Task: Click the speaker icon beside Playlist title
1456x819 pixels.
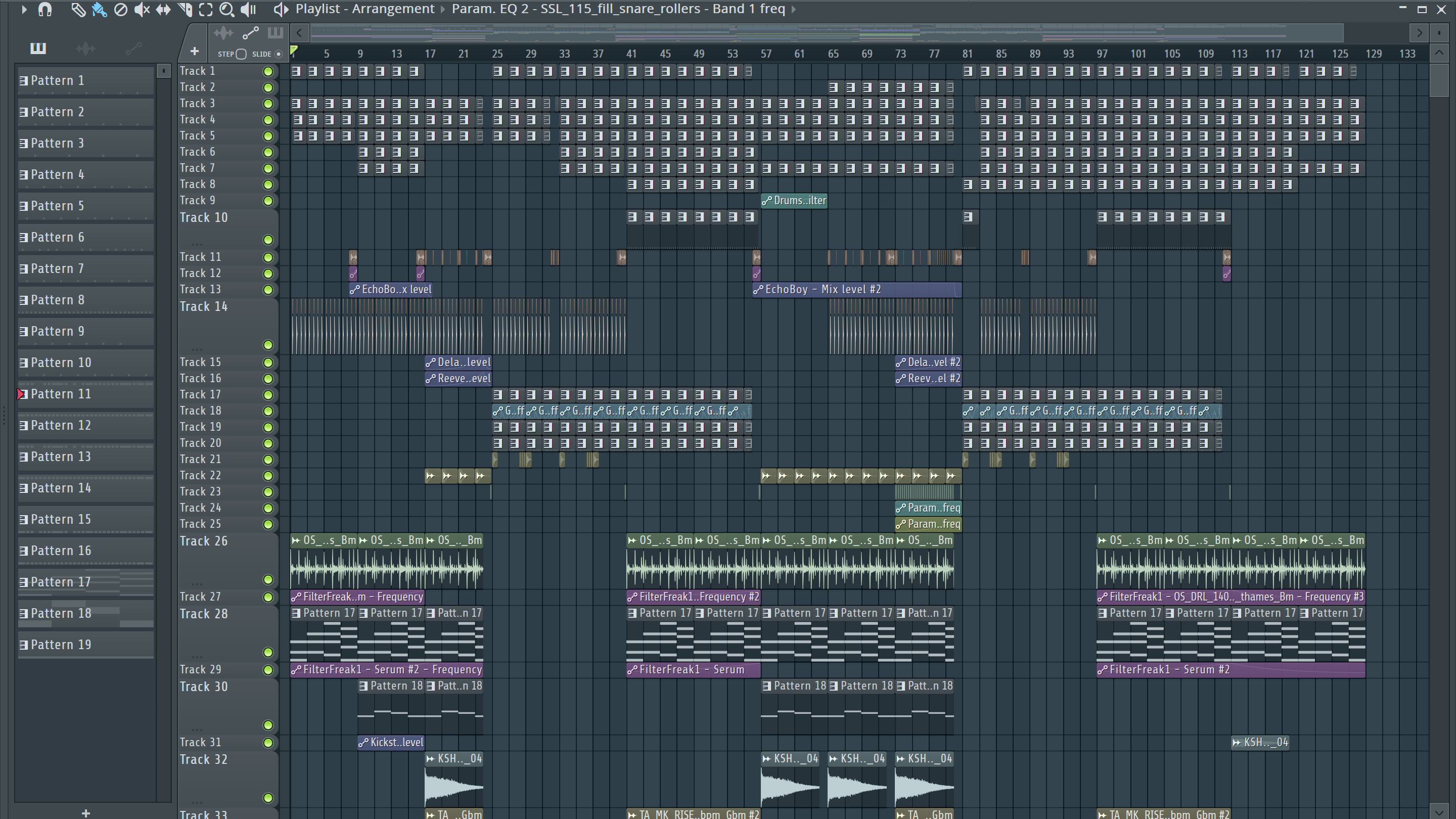Action: pyautogui.click(x=281, y=9)
